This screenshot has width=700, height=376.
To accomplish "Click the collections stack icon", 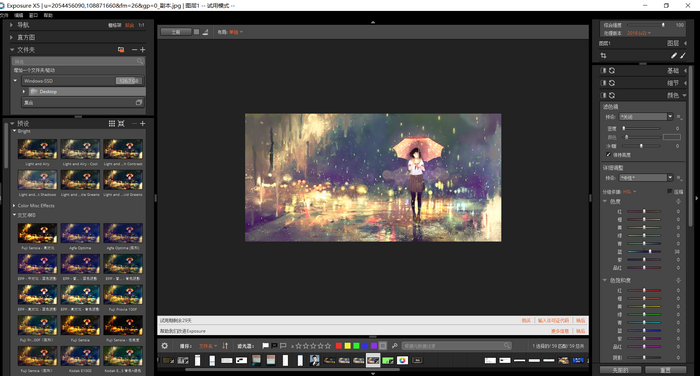I will 139,102.
